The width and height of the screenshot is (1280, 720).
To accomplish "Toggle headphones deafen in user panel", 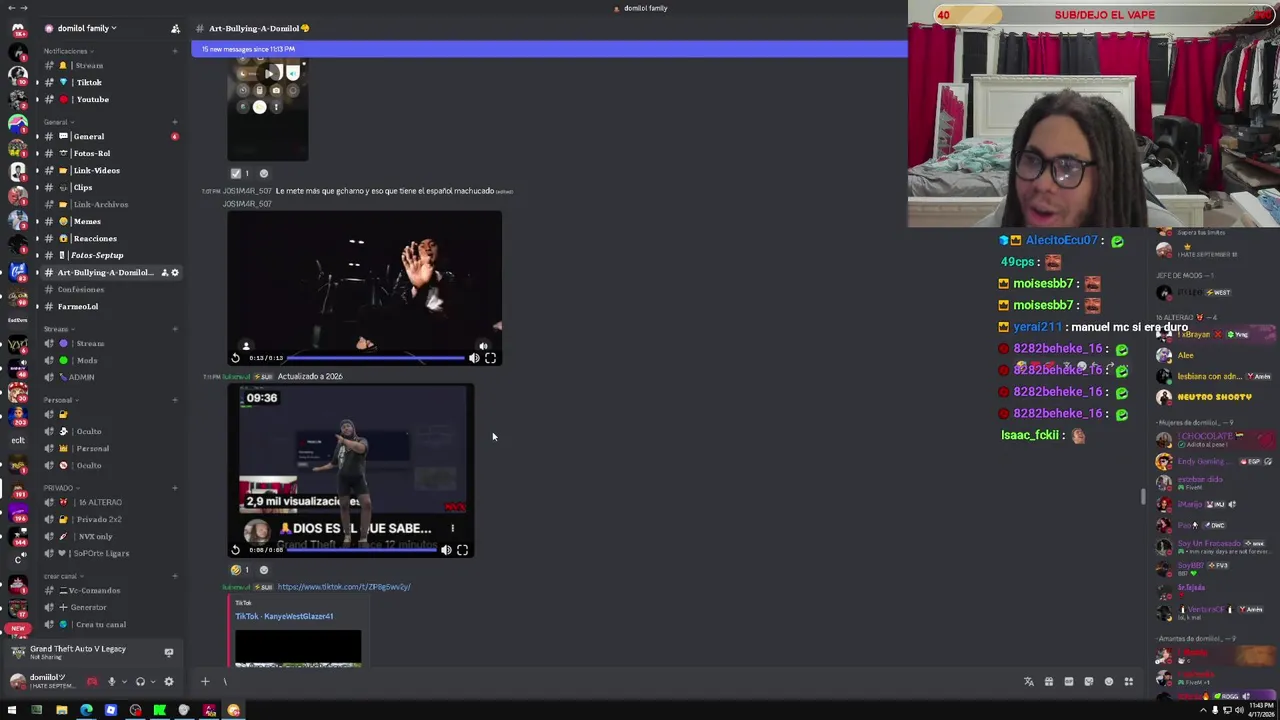I will [140, 682].
